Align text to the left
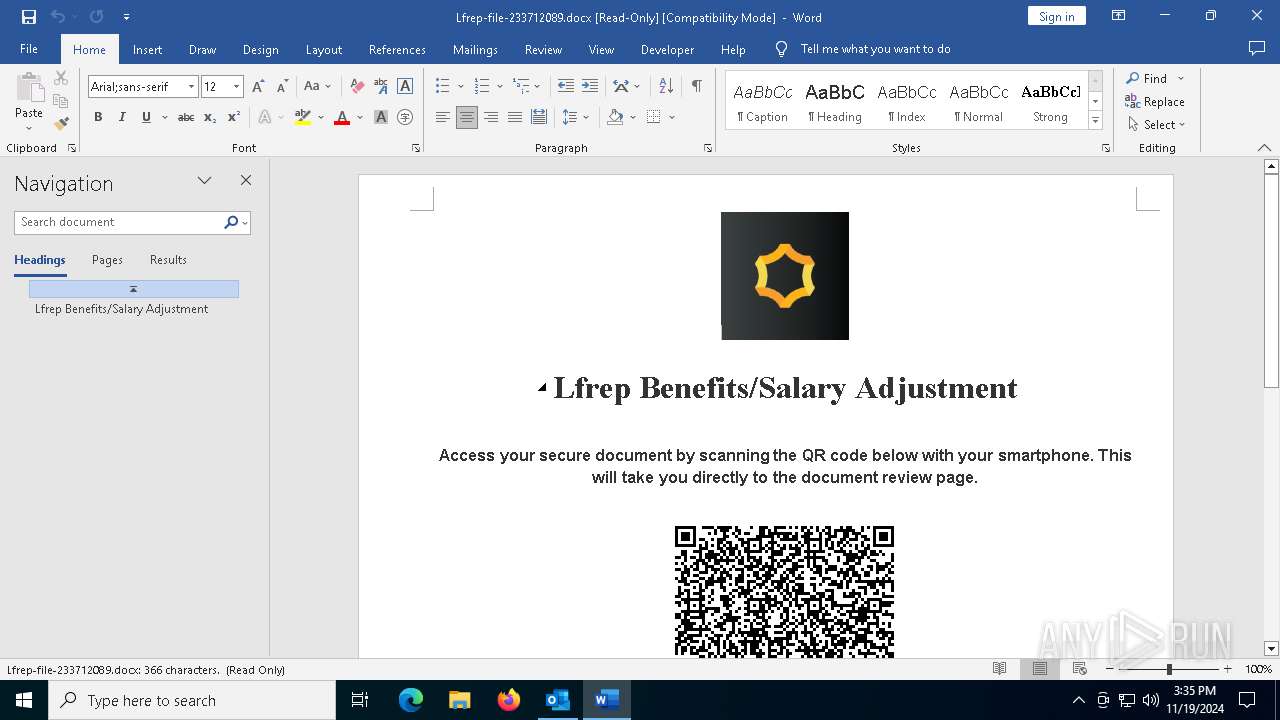This screenshot has width=1280, height=720. coord(443,117)
